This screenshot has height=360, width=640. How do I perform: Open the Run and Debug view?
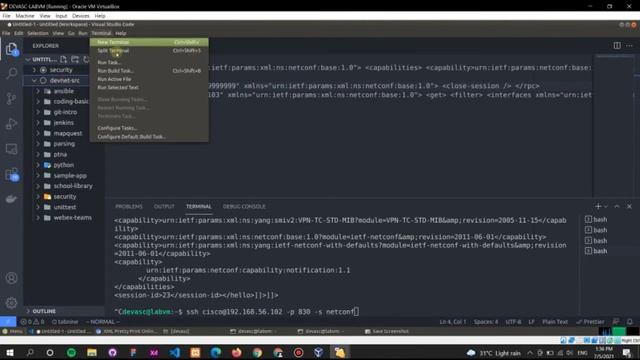pyautogui.click(x=11, y=124)
